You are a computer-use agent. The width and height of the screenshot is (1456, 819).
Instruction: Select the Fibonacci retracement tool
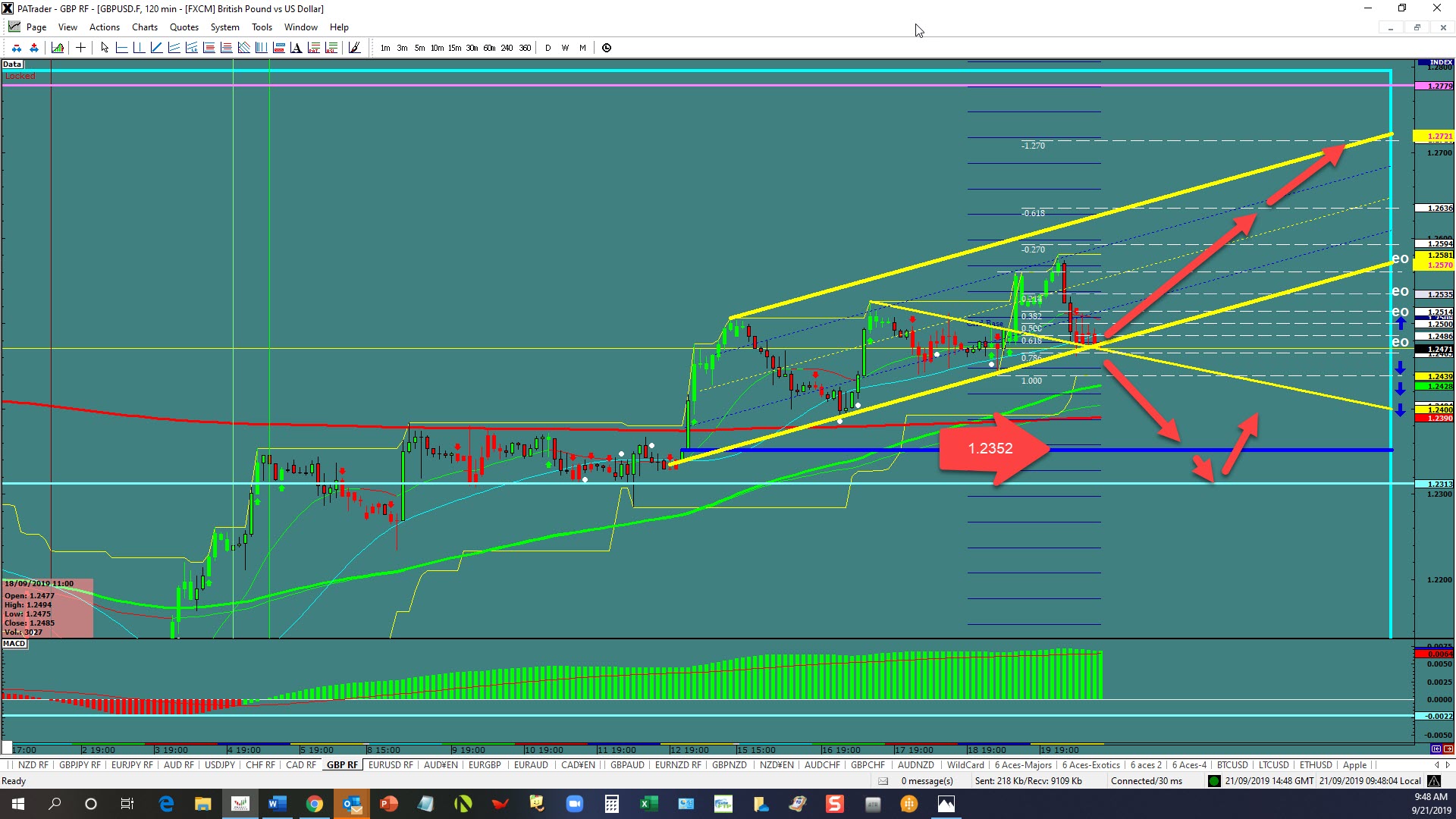pos(209,48)
